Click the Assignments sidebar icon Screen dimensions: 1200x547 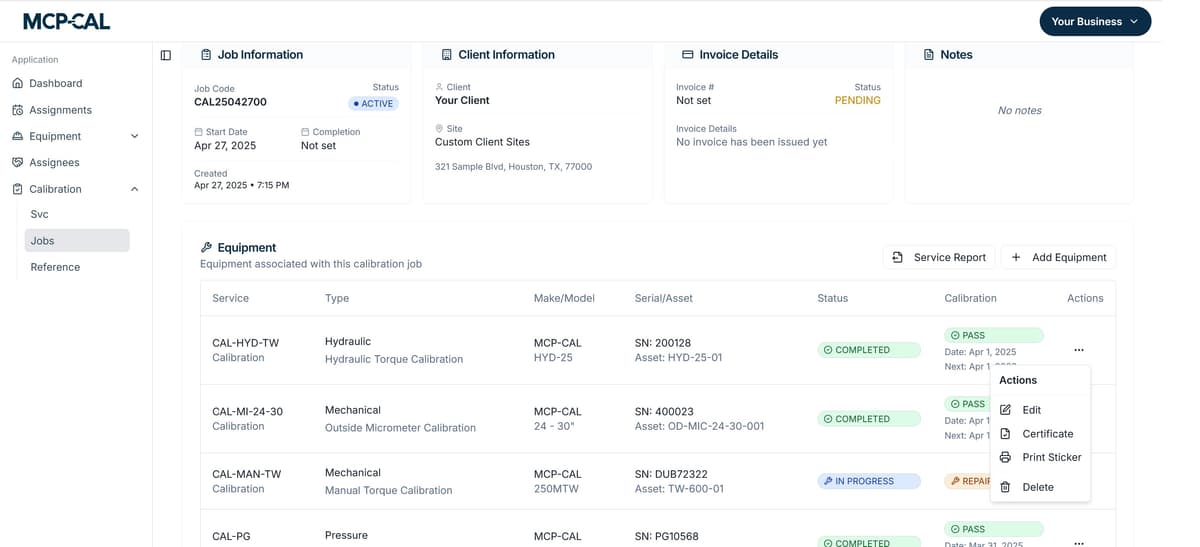coord(18,110)
